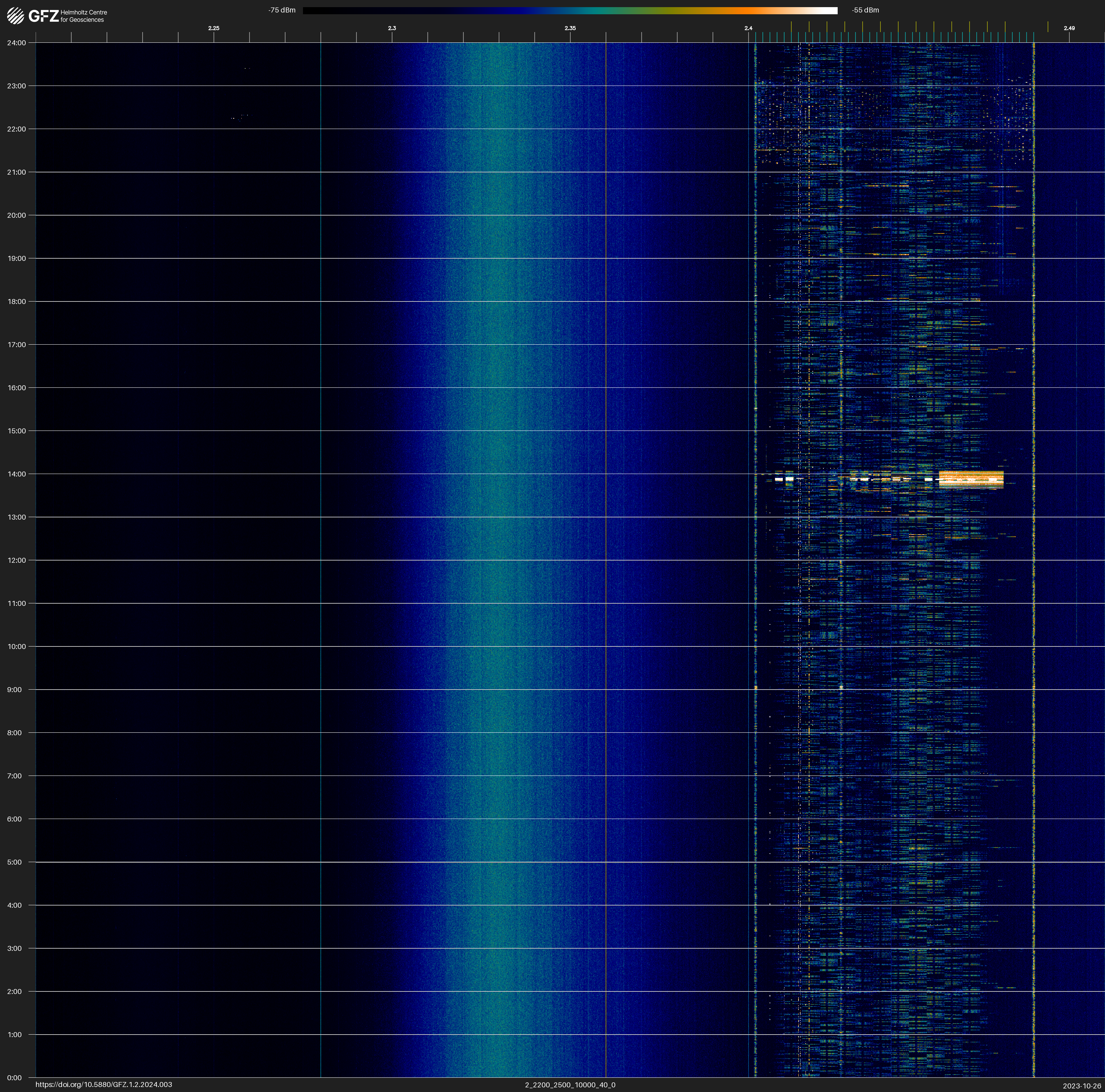1105x1092 pixels.
Task: Click the 9:00 time axis marker
Action: pos(15,690)
